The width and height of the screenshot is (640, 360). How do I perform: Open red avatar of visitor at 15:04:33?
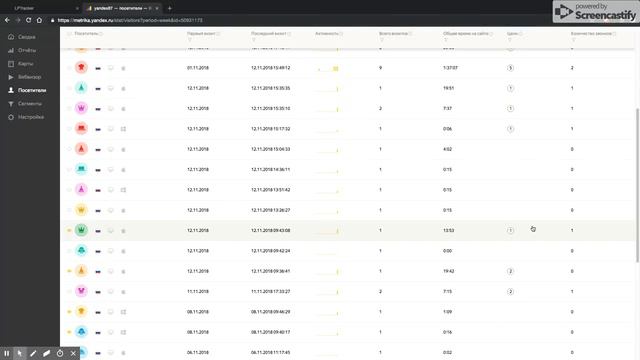(81, 149)
